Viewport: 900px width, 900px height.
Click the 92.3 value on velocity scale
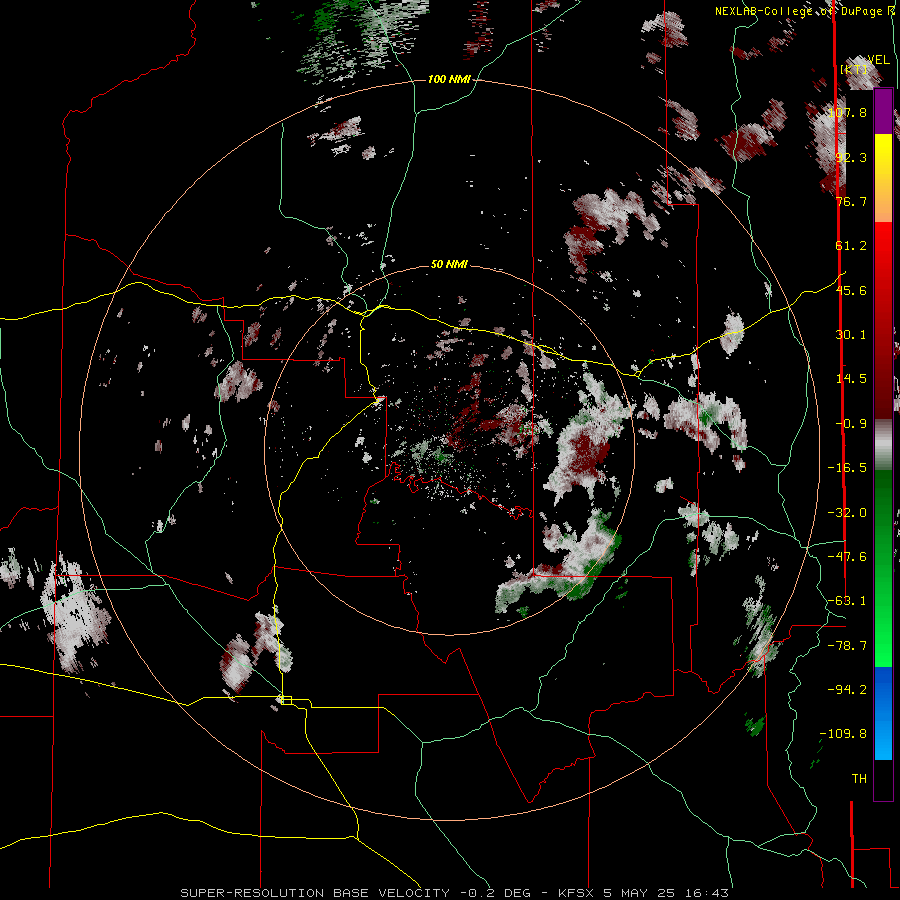[x=851, y=157]
